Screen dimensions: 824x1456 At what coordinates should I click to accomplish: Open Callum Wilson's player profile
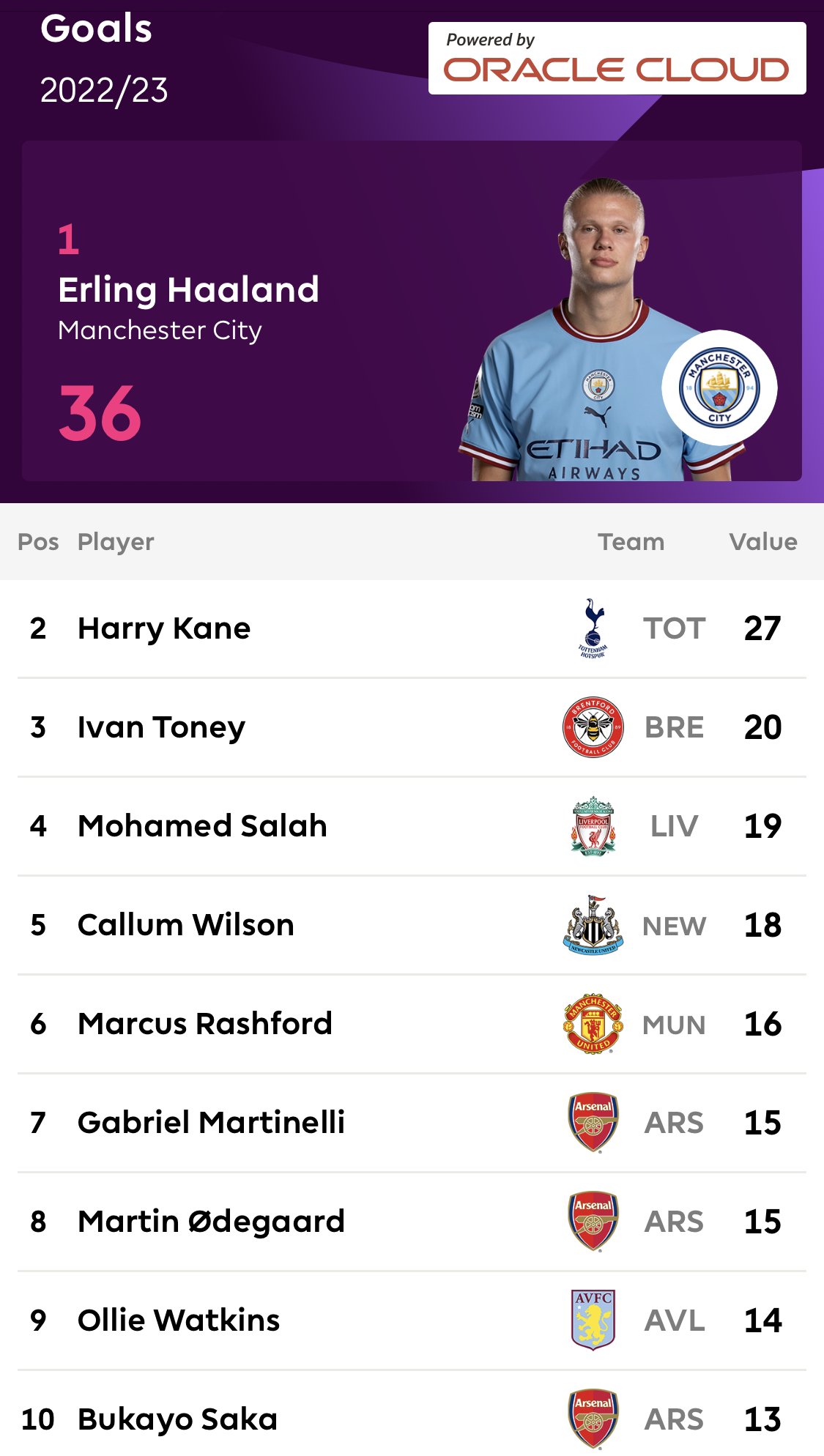(186, 925)
